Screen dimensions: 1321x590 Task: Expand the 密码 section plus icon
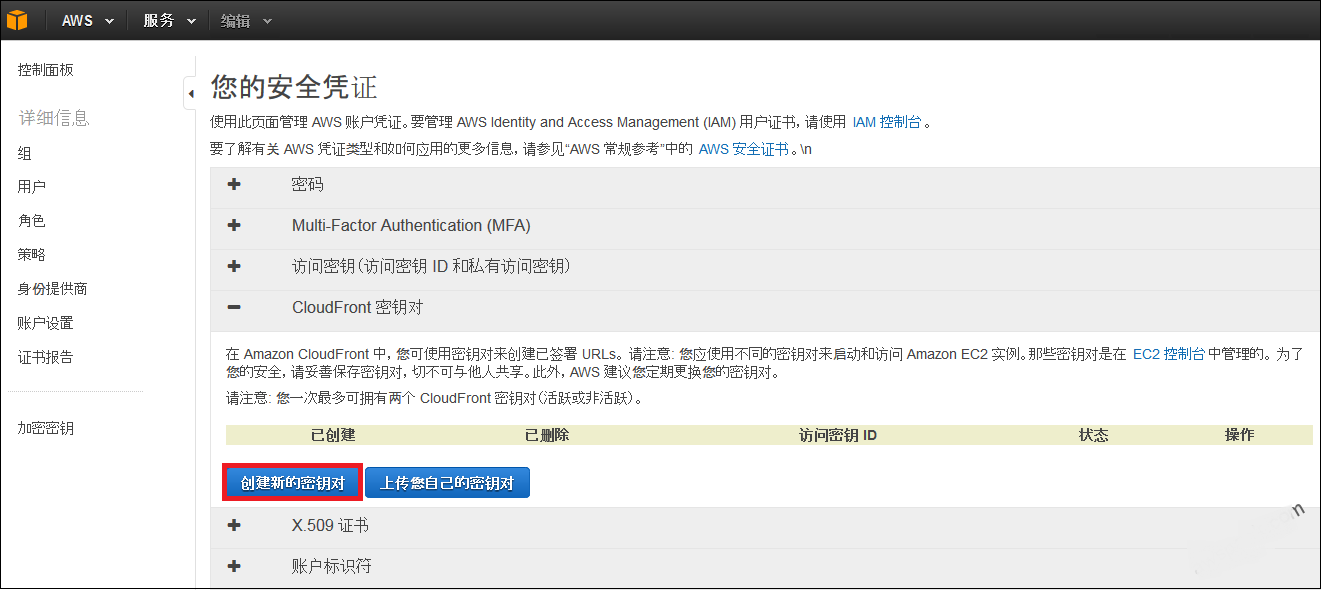point(234,185)
